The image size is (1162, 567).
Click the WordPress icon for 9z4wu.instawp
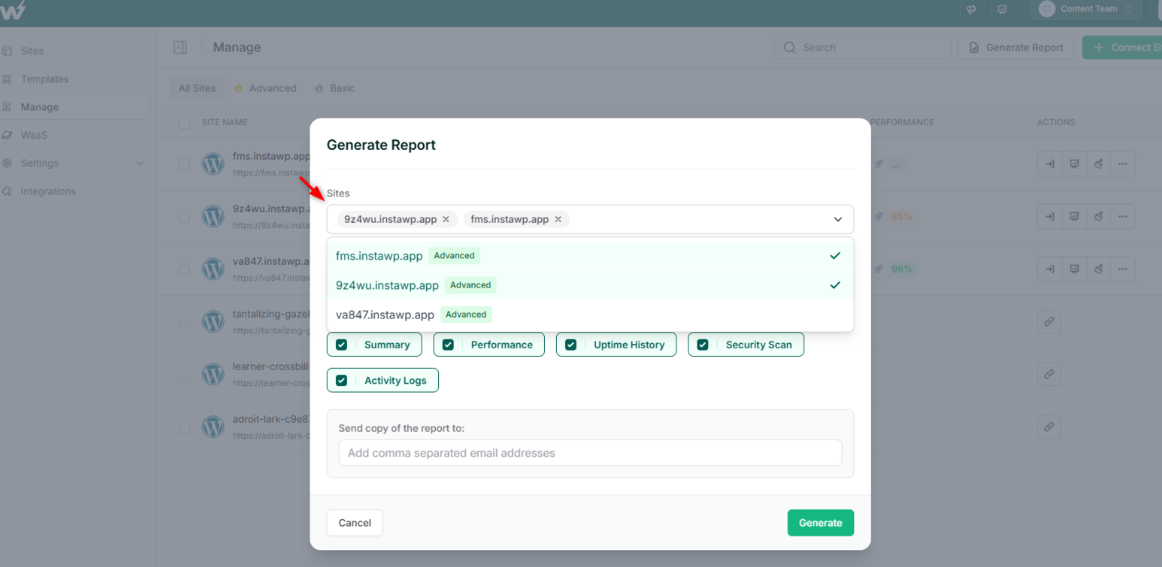pos(213,216)
